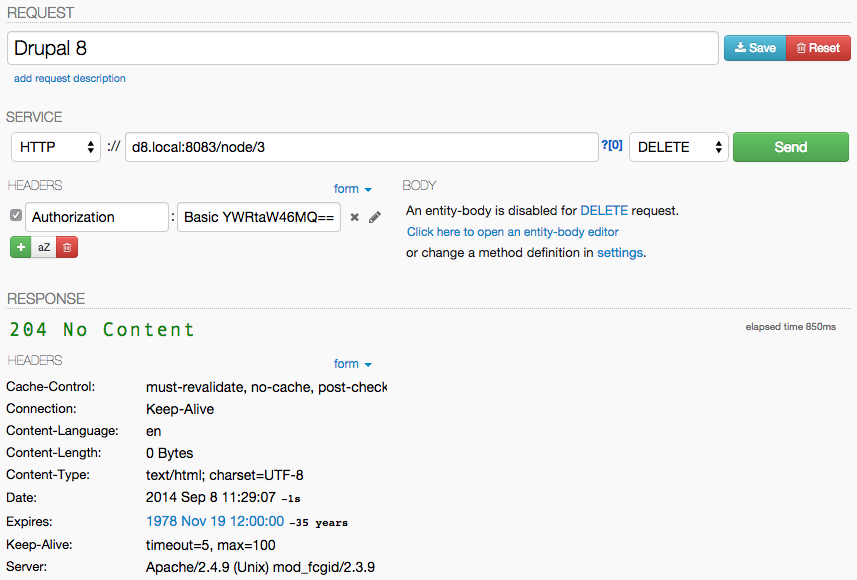Click the text/html; charset=UTF-8 value
The height and width of the screenshot is (580, 857).
pos(225,475)
